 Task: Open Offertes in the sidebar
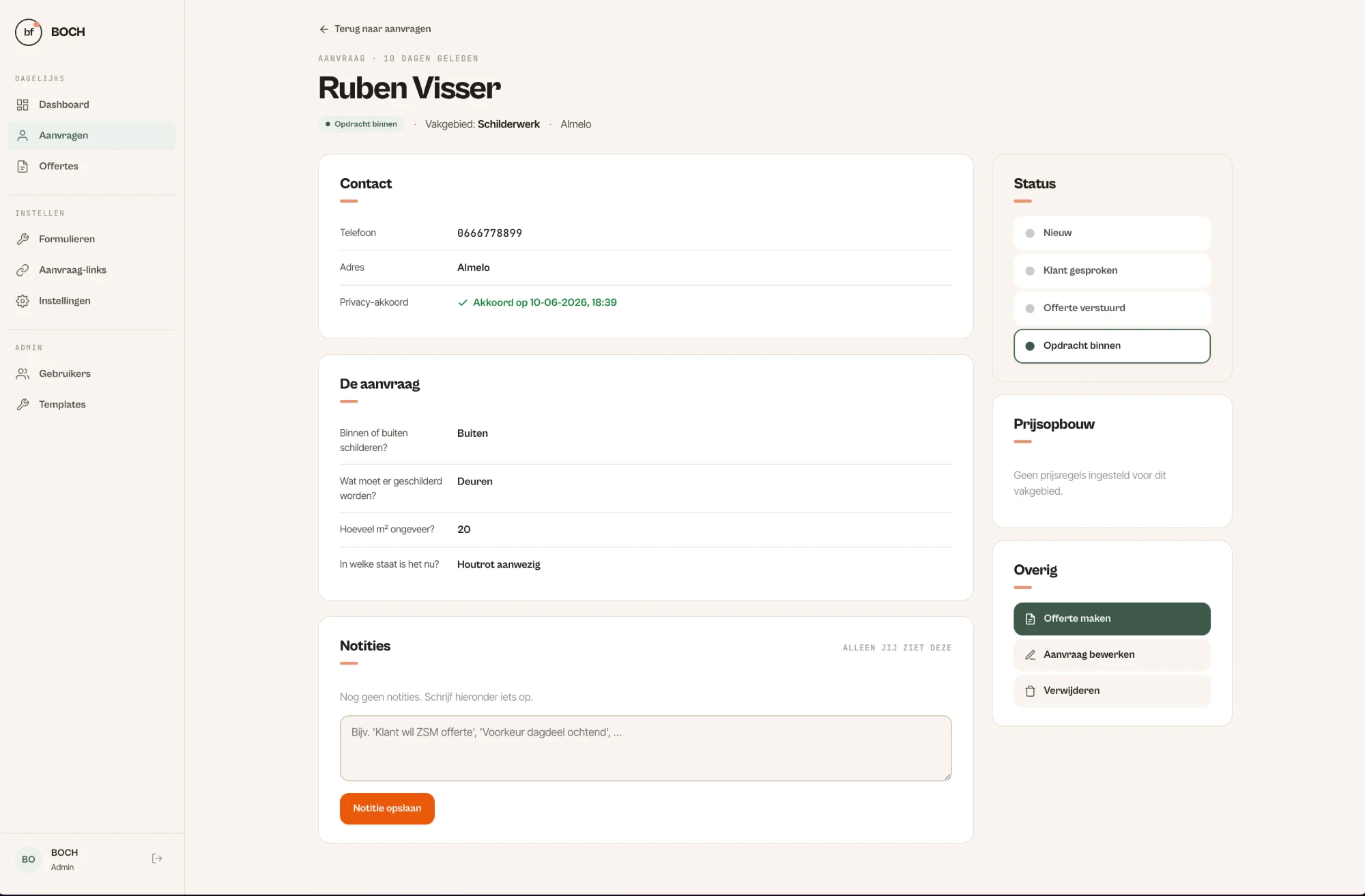point(91,166)
